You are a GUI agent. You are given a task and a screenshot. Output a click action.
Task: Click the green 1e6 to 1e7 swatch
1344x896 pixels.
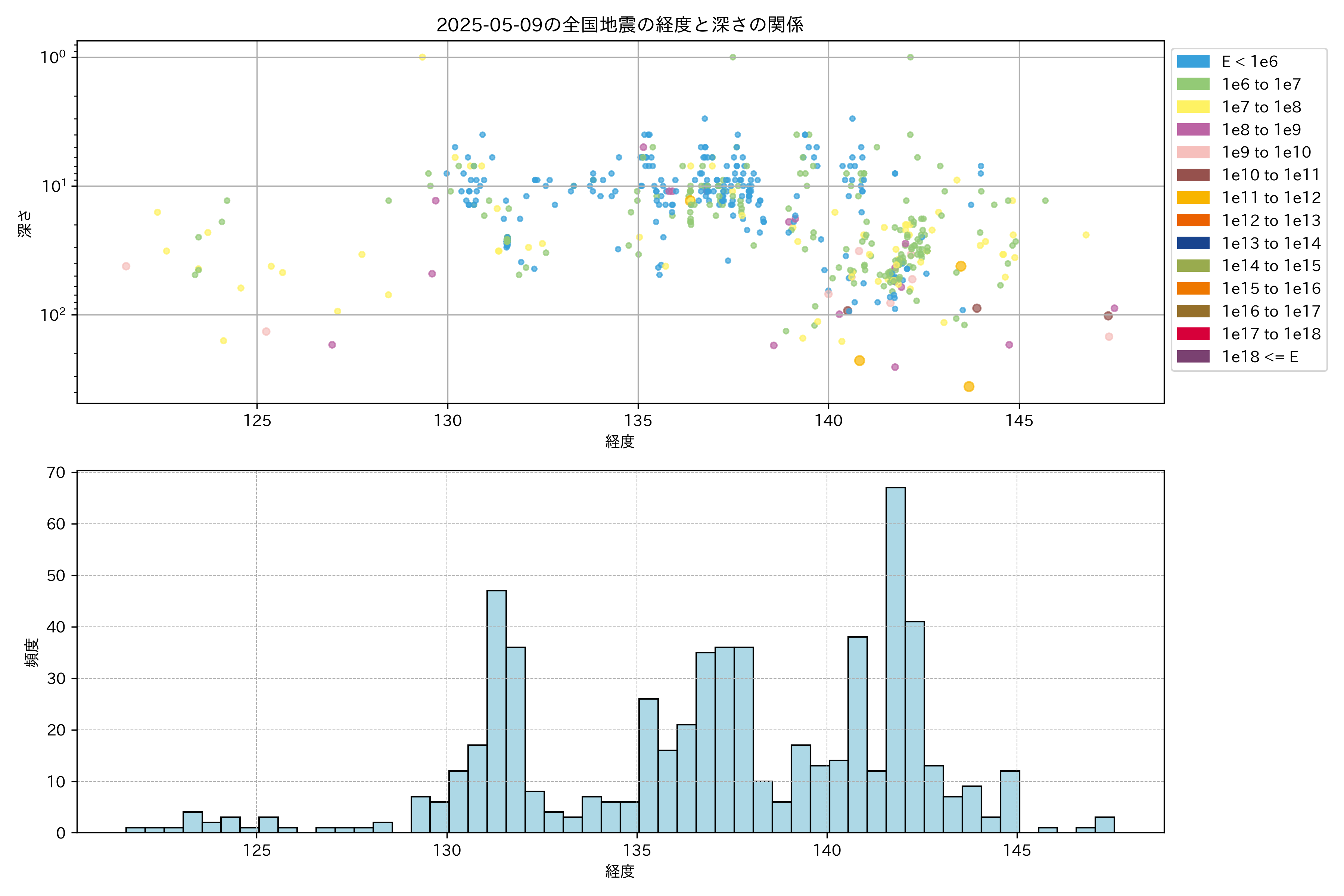tap(1193, 84)
